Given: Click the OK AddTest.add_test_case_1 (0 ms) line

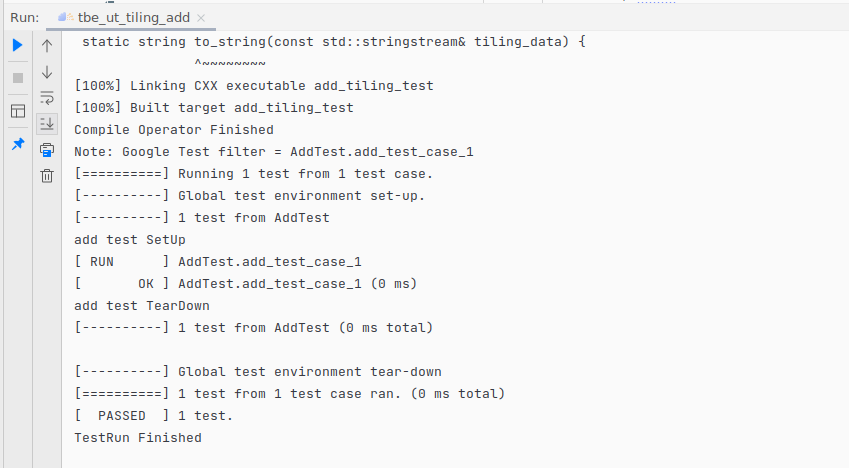Looking at the screenshot, I should coord(246,284).
